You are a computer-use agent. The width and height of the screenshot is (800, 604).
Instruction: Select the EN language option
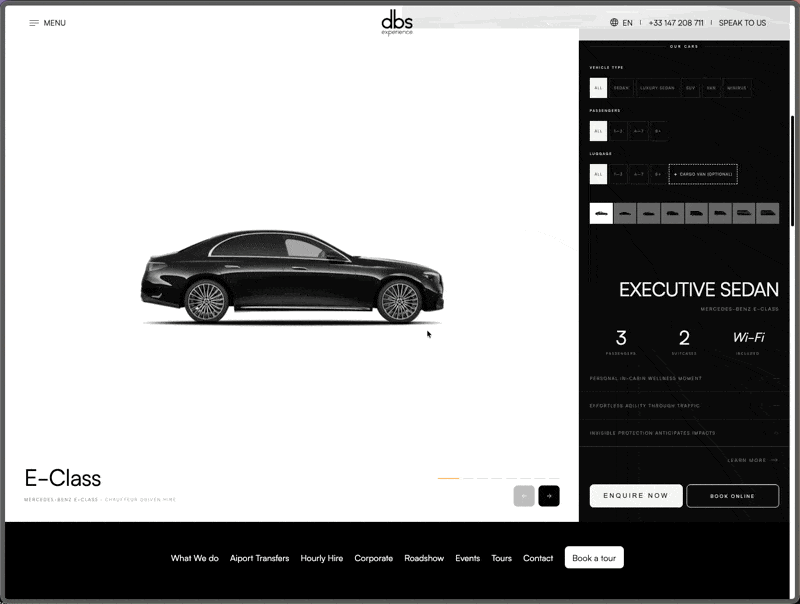pos(628,23)
